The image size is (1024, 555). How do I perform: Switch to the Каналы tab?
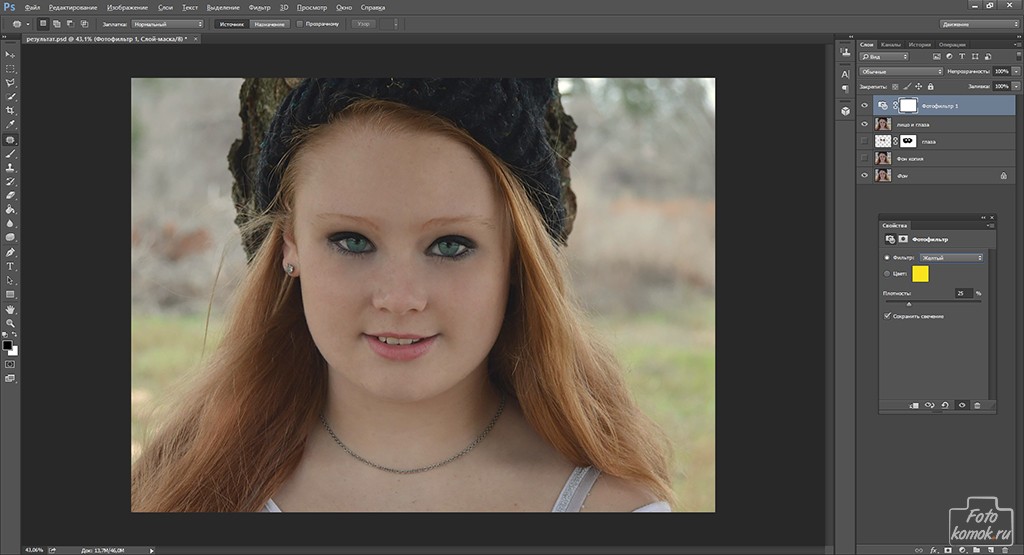pos(890,44)
